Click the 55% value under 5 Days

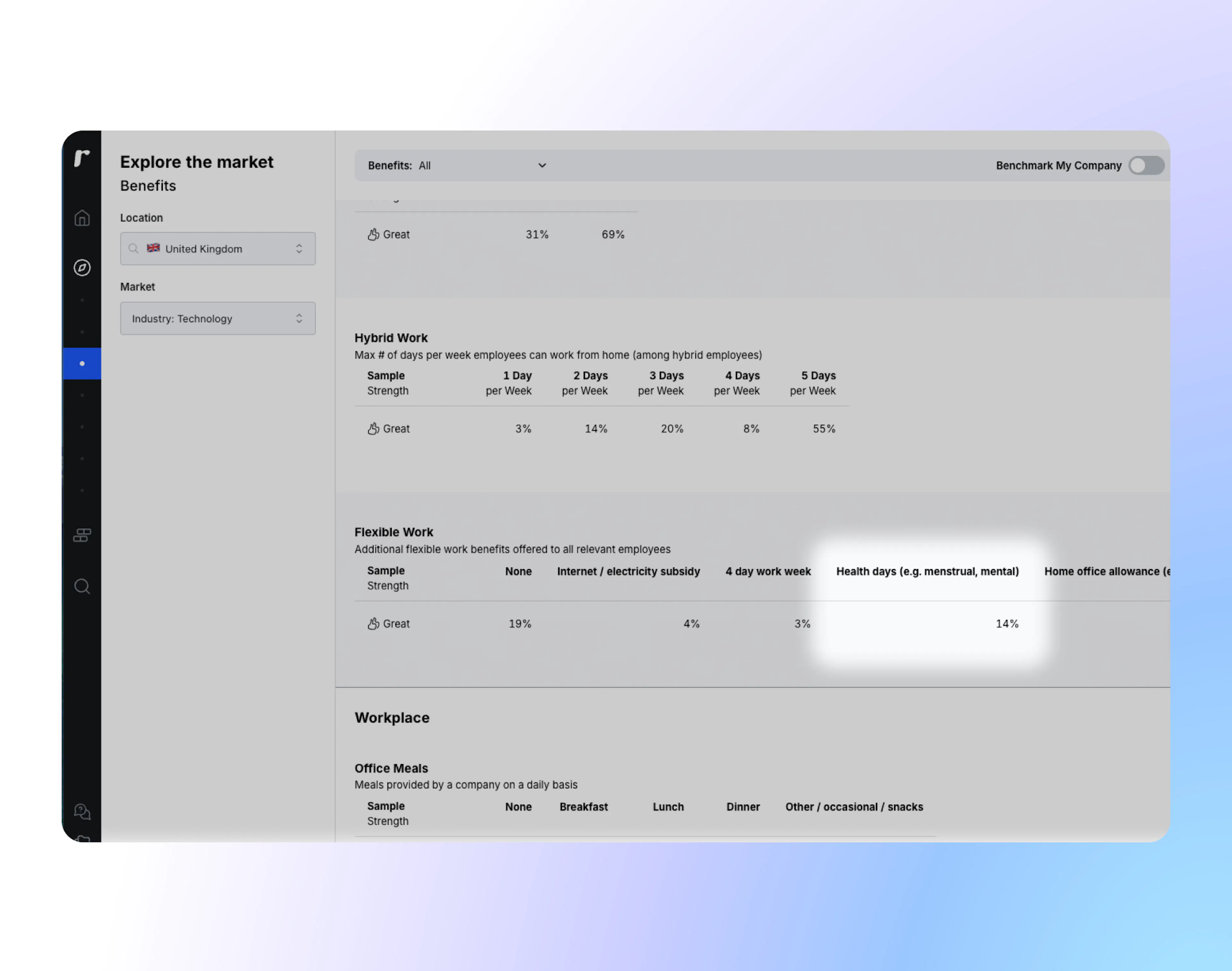coord(824,429)
